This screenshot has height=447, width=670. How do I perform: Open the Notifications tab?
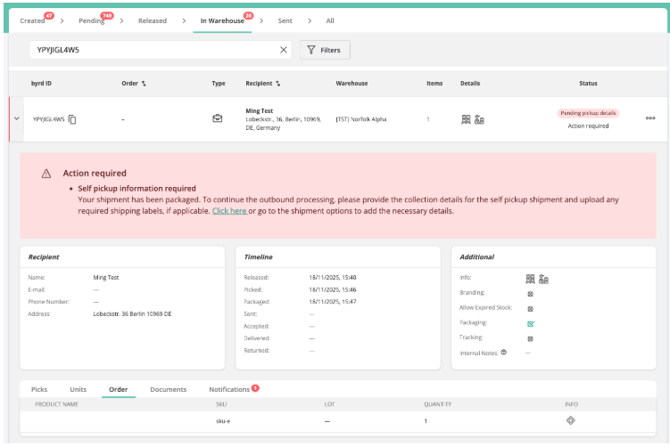pos(229,389)
